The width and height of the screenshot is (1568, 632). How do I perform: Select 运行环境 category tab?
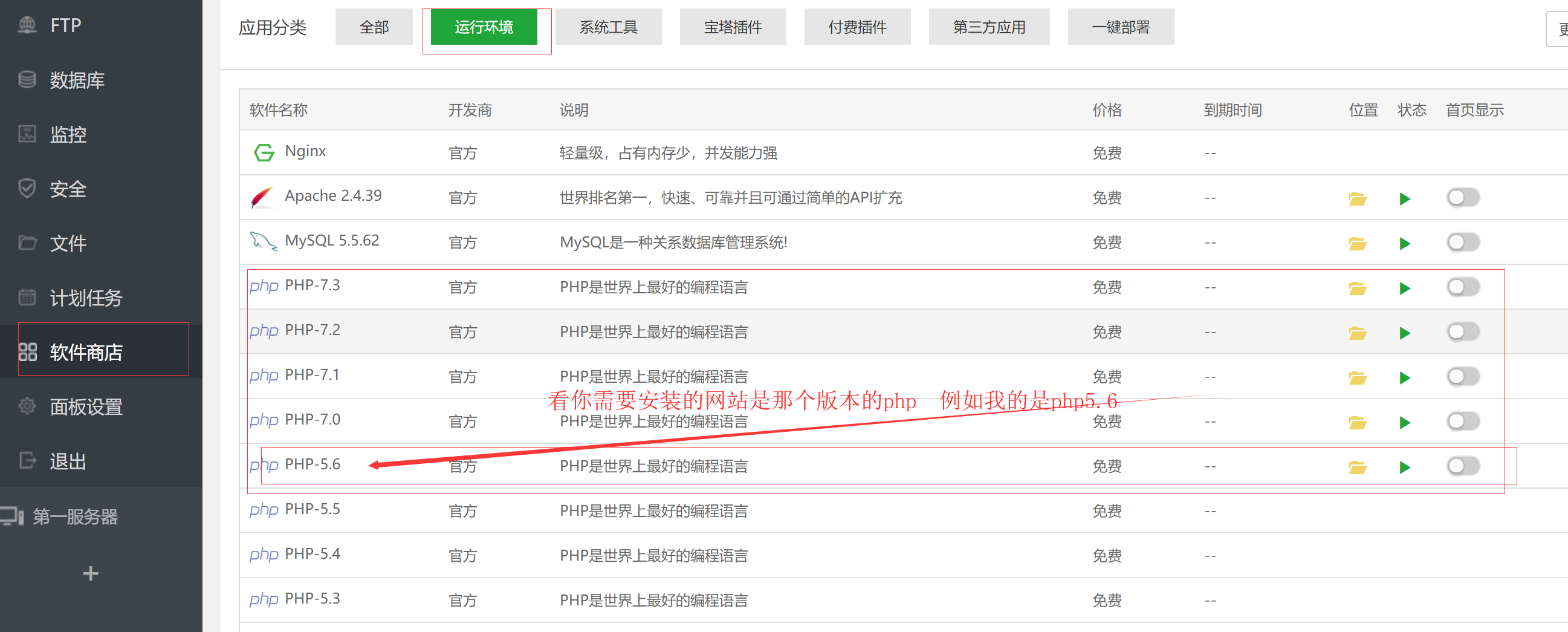coord(484,27)
